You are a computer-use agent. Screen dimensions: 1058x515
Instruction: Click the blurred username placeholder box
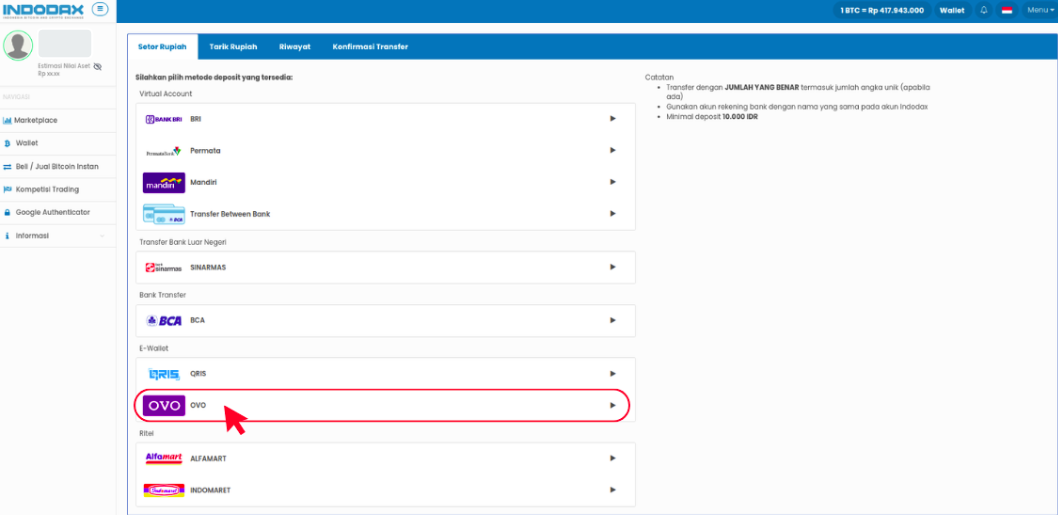pos(65,43)
